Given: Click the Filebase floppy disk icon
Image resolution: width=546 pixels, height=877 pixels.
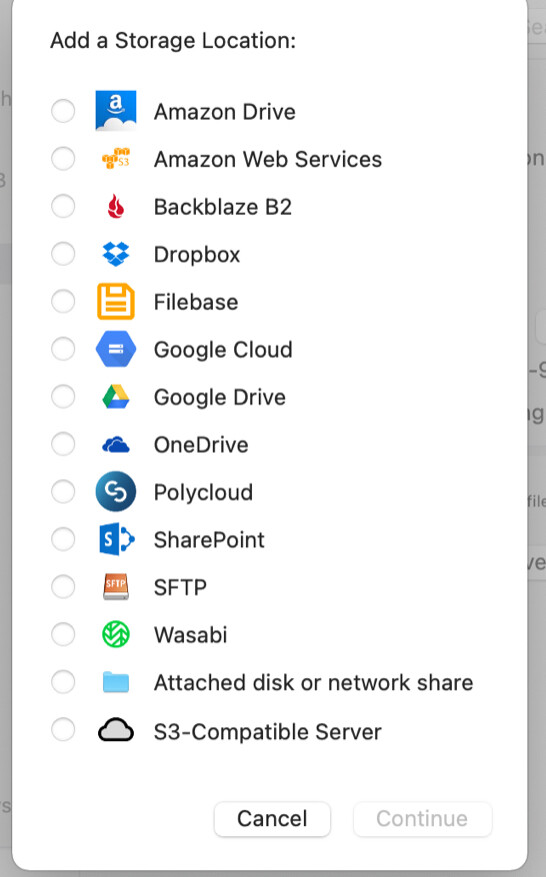Looking at the screenshot, I should pos(116,301).
